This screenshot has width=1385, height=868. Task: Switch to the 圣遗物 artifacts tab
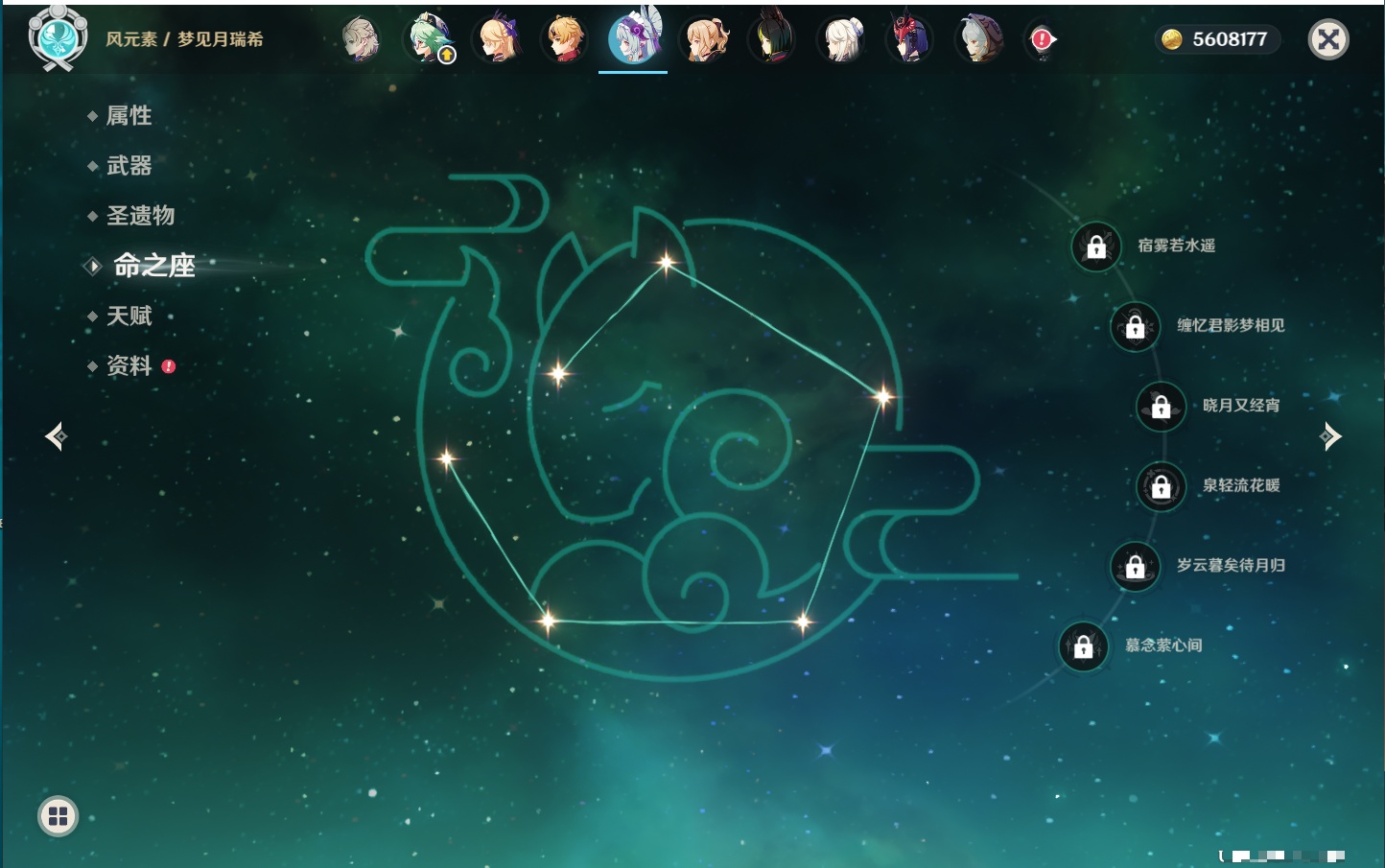(x=140, y=216)
